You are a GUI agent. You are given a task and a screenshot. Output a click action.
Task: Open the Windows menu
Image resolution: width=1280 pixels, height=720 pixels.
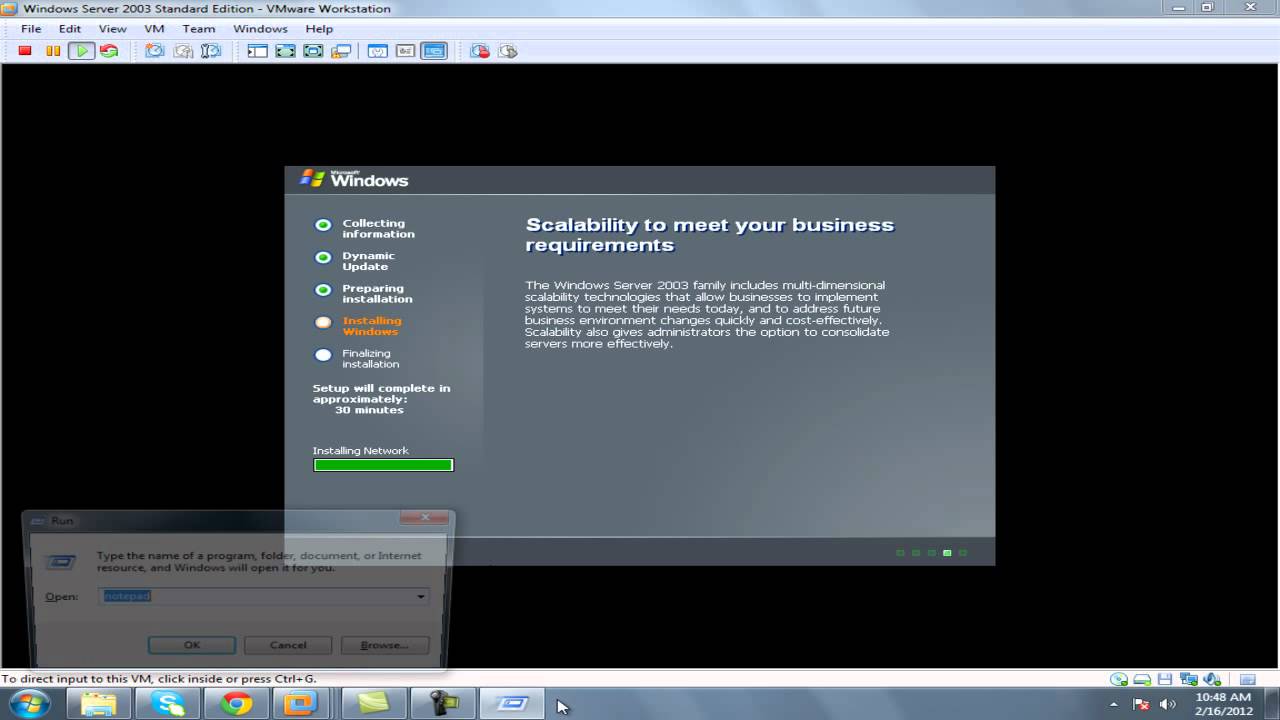click(260, 29)
